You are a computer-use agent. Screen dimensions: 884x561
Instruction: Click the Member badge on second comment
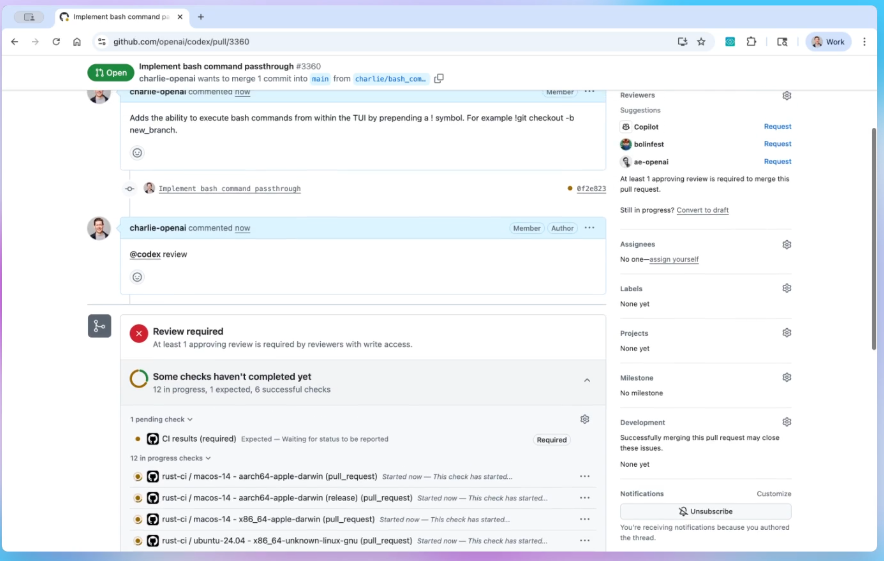pos(527,228)
